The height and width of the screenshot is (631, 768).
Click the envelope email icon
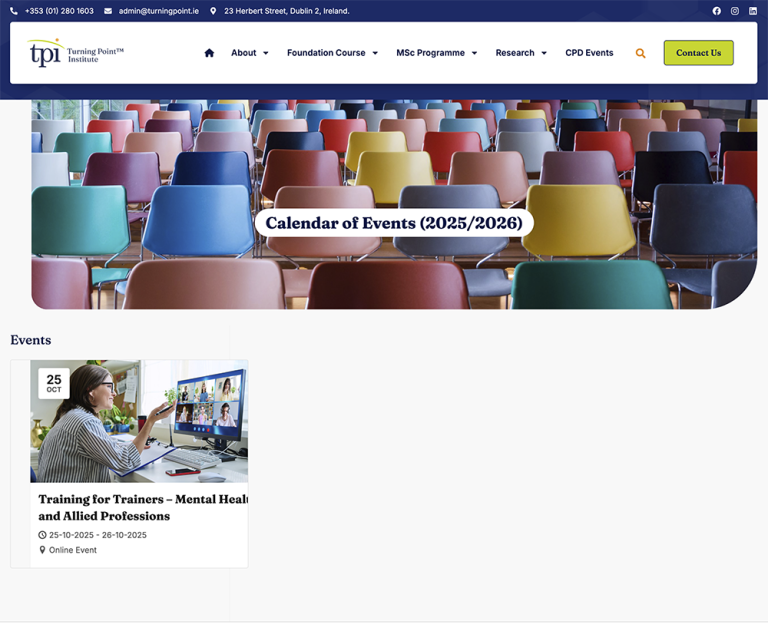click(x=108, y=11)
